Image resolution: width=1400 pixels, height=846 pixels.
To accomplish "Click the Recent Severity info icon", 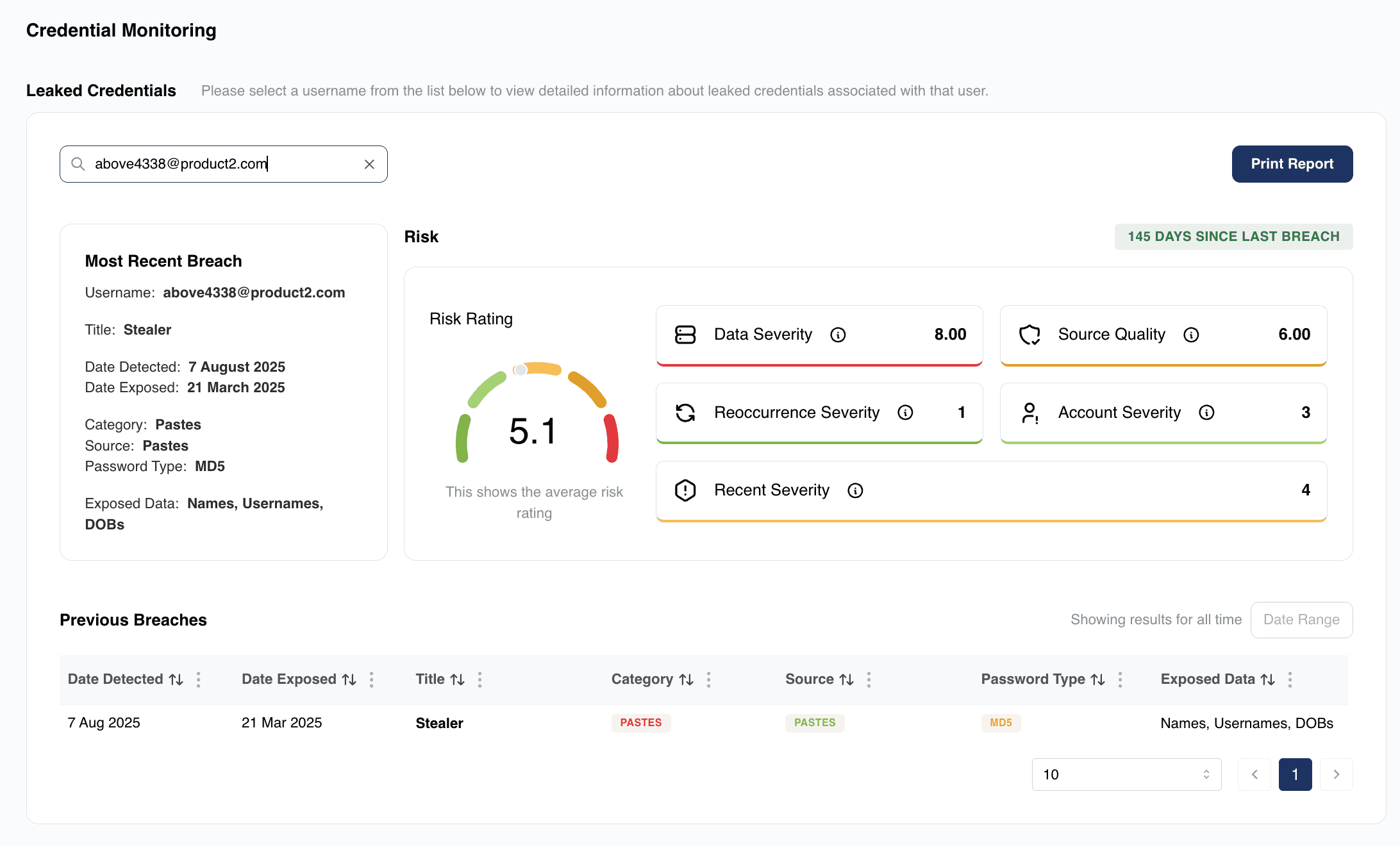I will pos(855,490).
